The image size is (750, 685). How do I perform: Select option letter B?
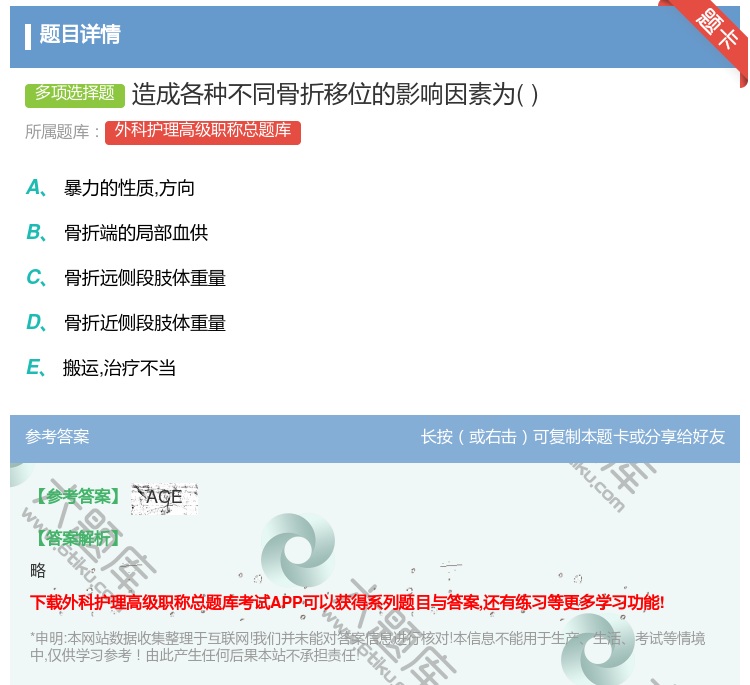[35, 233]
